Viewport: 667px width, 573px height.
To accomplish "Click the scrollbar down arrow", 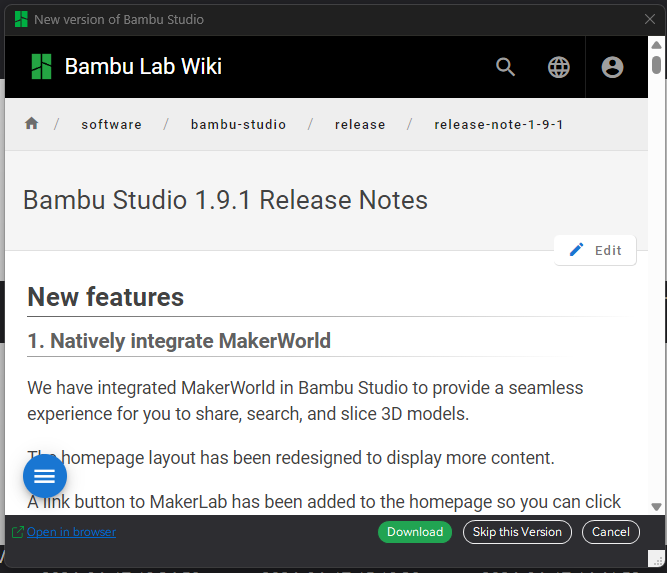I will 656,507.
